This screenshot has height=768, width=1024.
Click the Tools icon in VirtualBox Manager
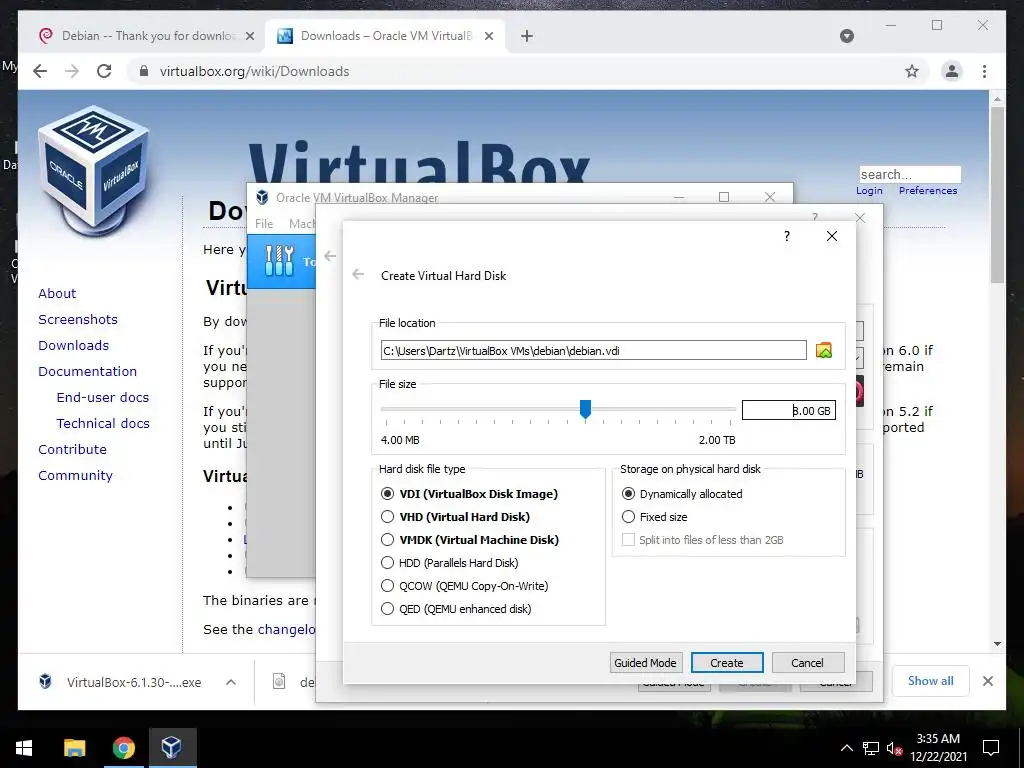coord(280,261)
